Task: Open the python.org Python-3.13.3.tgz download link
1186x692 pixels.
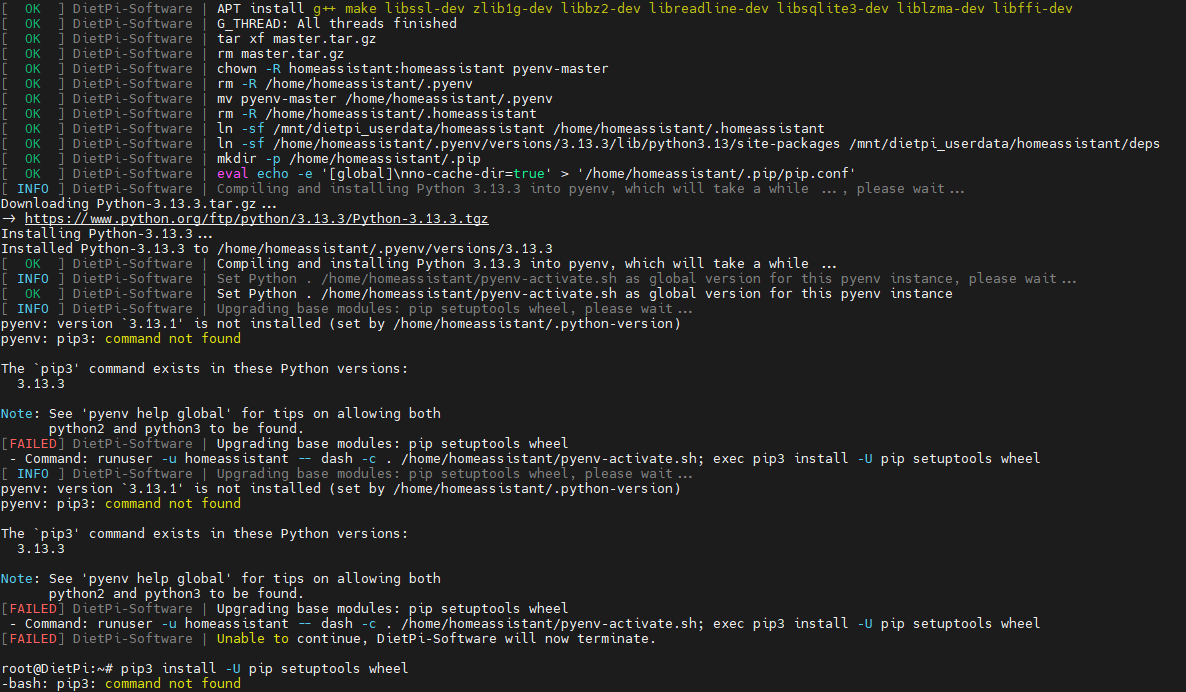Action: click(x=256, y=219)
